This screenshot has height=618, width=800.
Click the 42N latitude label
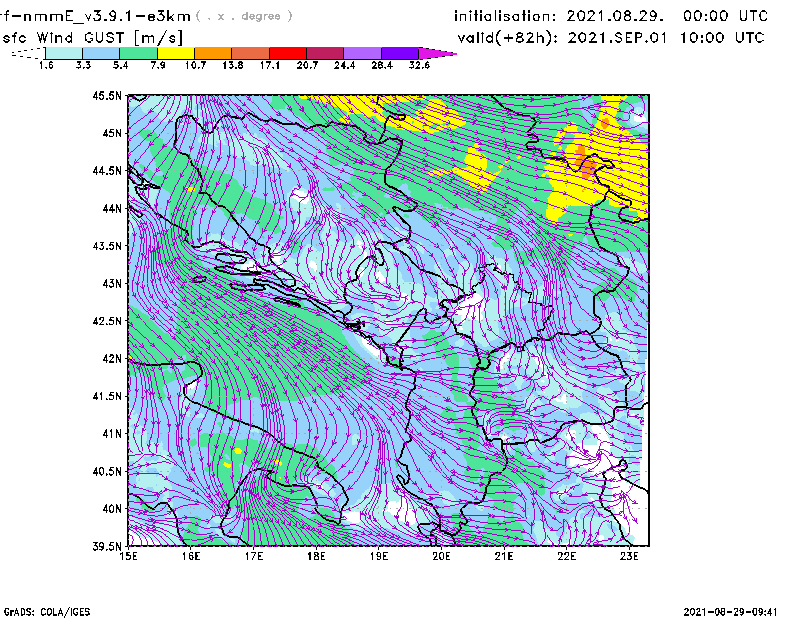pyautogui.click(x=112, y=359)
